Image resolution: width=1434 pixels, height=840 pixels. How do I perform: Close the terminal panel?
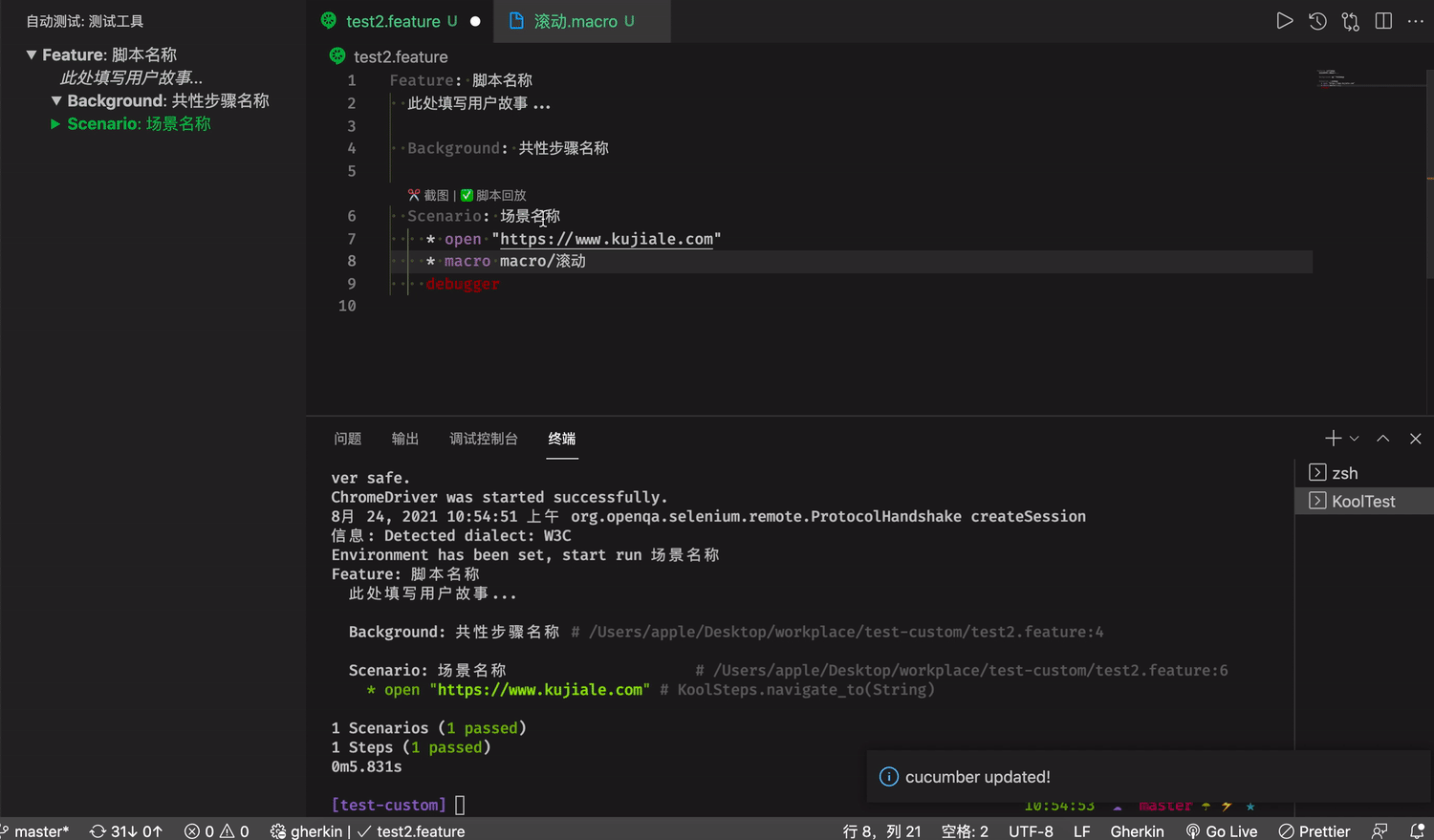[1416, 439]
